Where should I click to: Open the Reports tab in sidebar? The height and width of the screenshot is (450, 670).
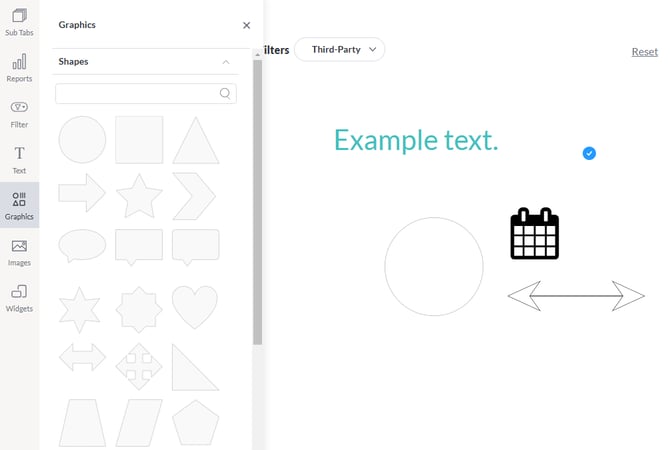[x=19, y=68]
